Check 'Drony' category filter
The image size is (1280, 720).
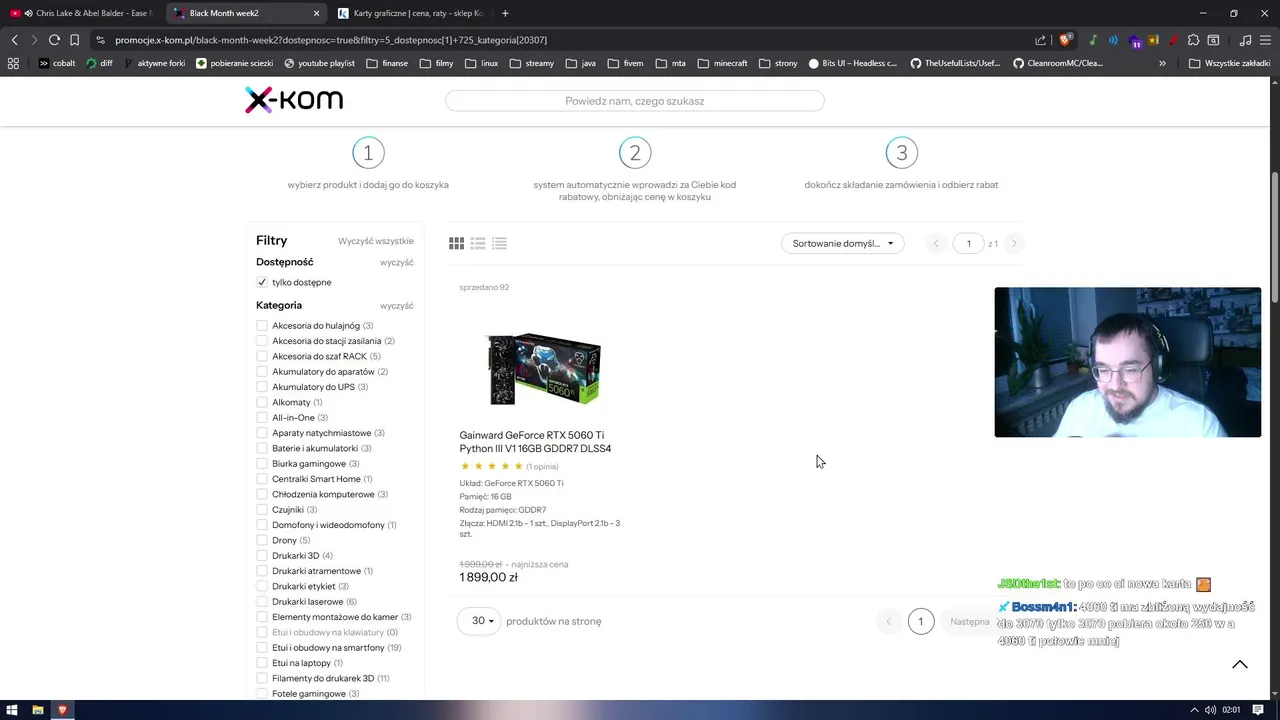[x=262, y=540]
